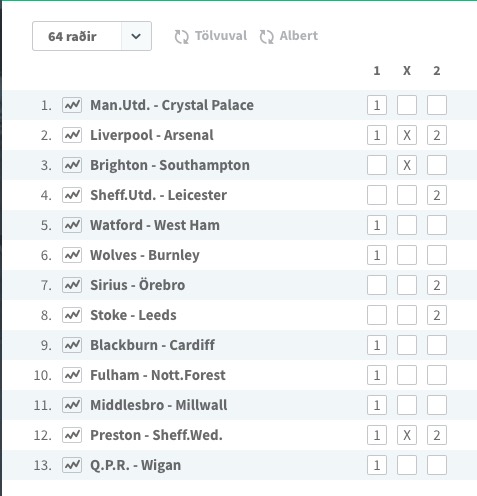Expand the 64 raðir dropdown arrow
477x496 pixels.
click(136, 36)
